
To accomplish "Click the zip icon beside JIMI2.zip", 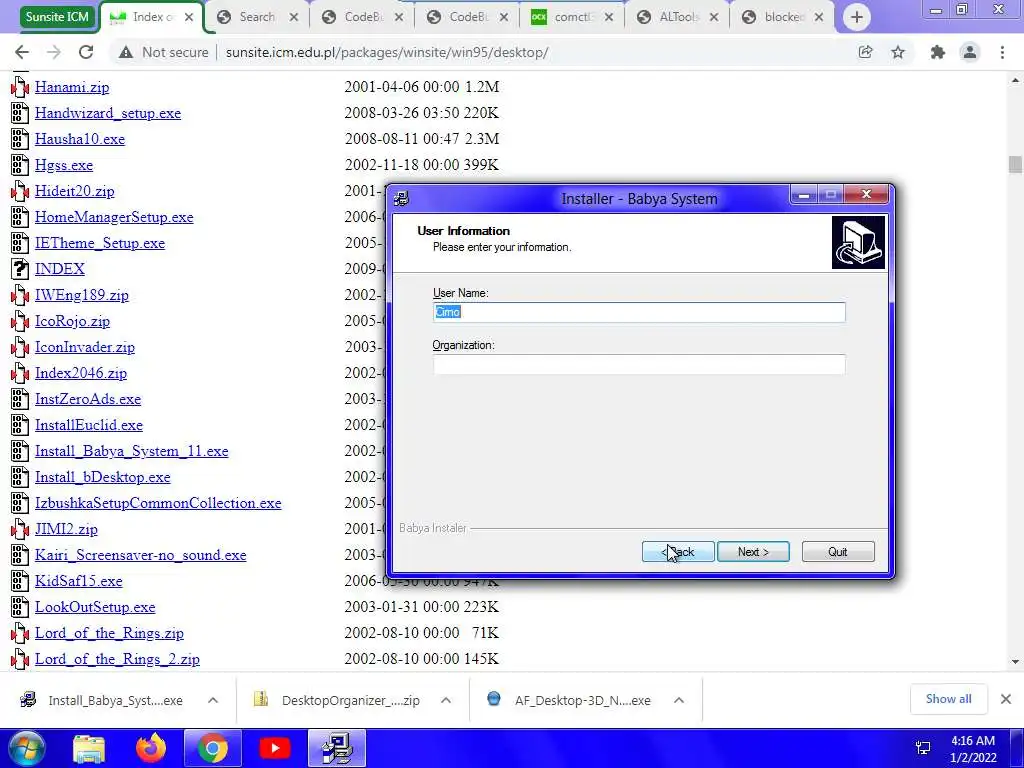I will (20, 529).
